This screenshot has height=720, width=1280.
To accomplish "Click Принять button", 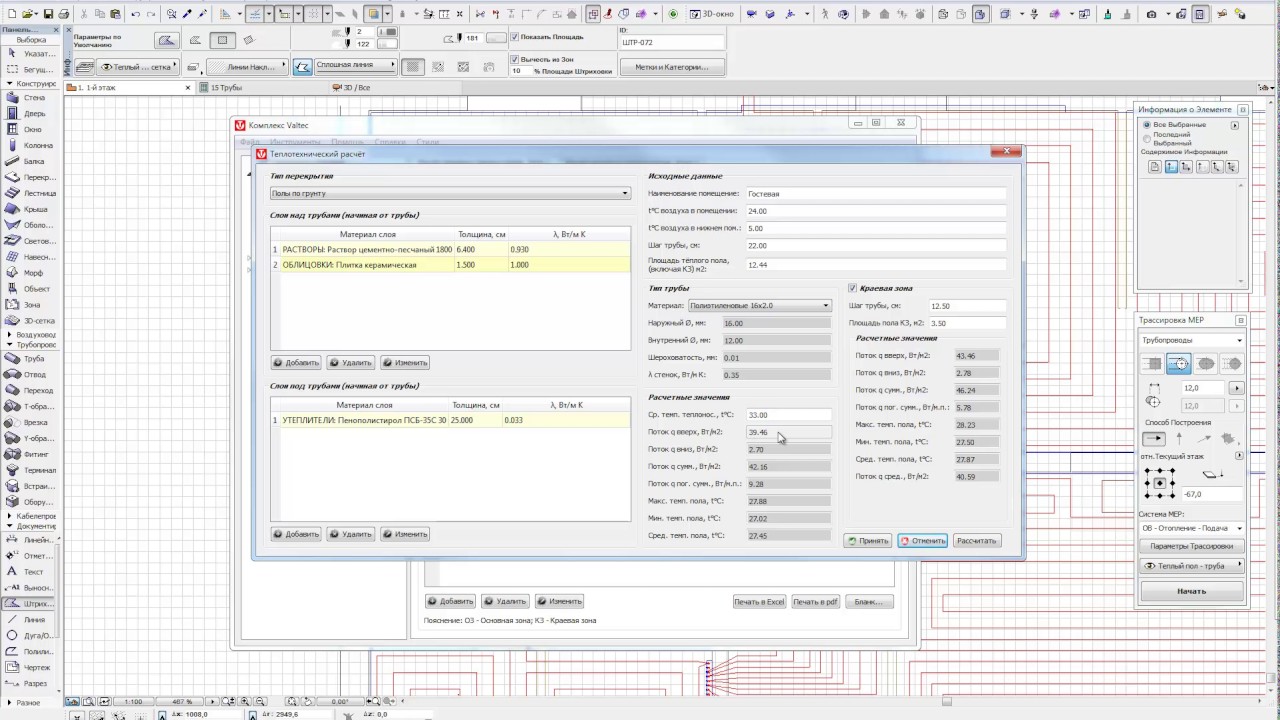I will [867, 541].
